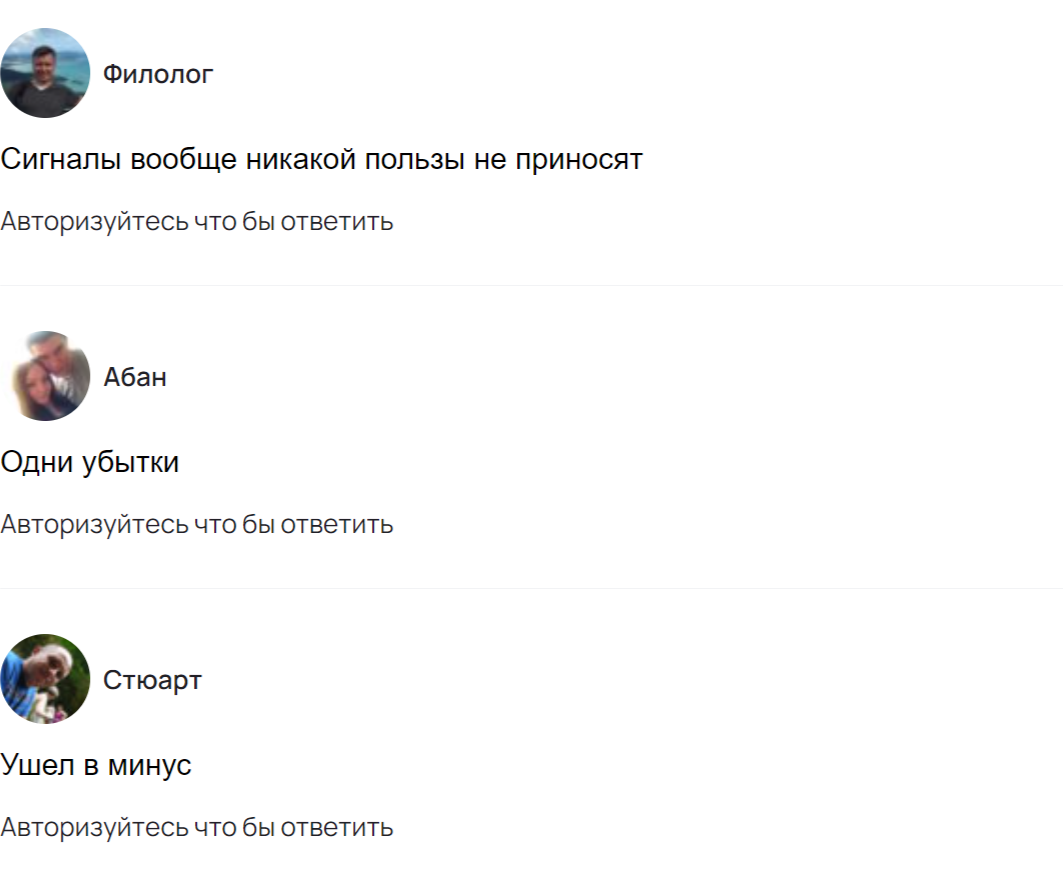Click the word "Ушел" in Стюарт's comment
The image size is (1063, 875).
pos(37,766)
